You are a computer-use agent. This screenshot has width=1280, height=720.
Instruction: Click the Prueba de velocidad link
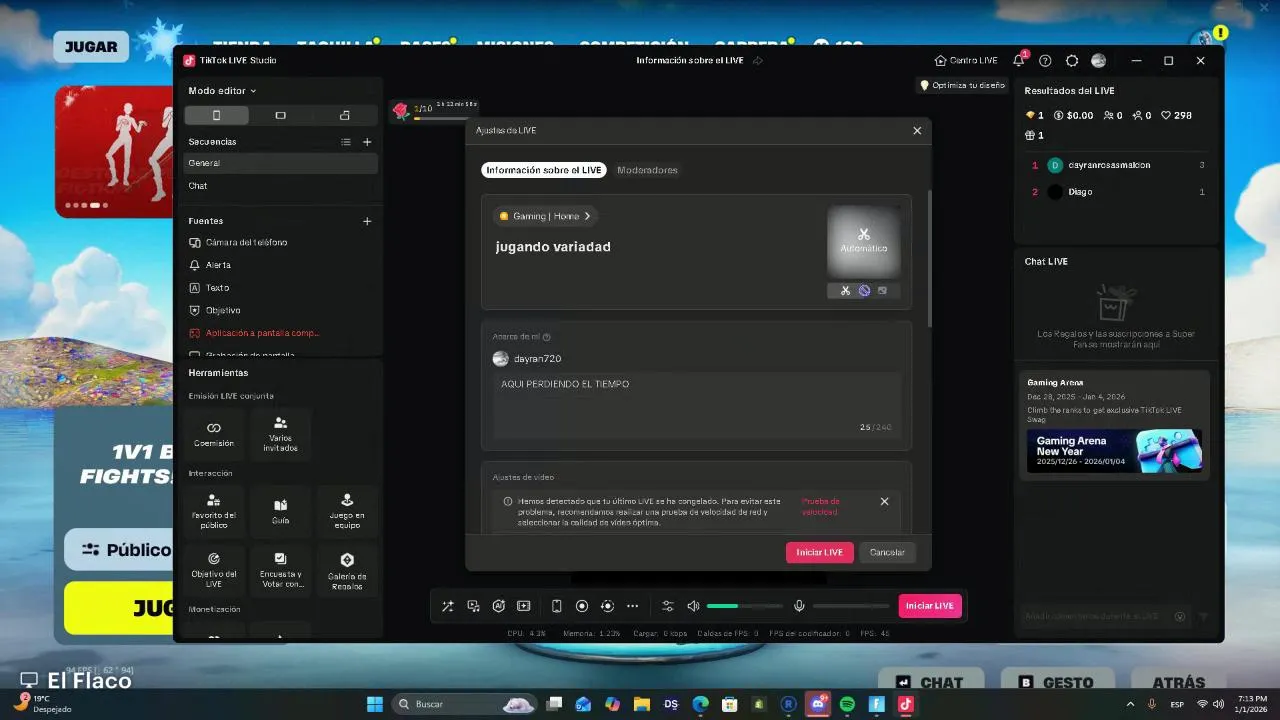821,506
